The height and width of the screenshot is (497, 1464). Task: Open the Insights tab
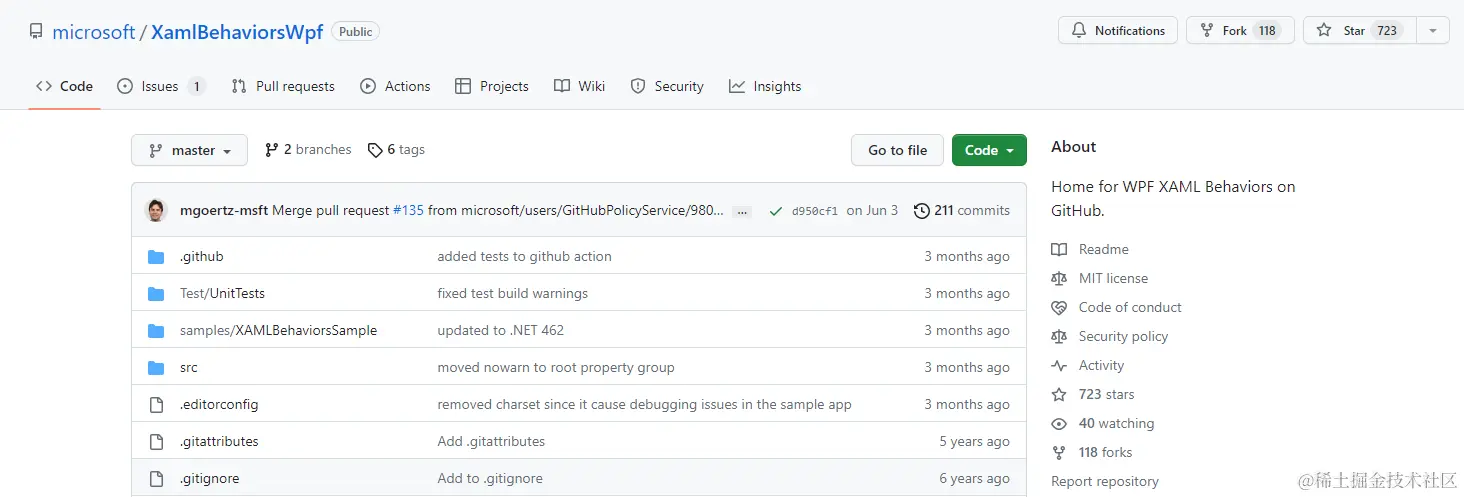point(765,86)
